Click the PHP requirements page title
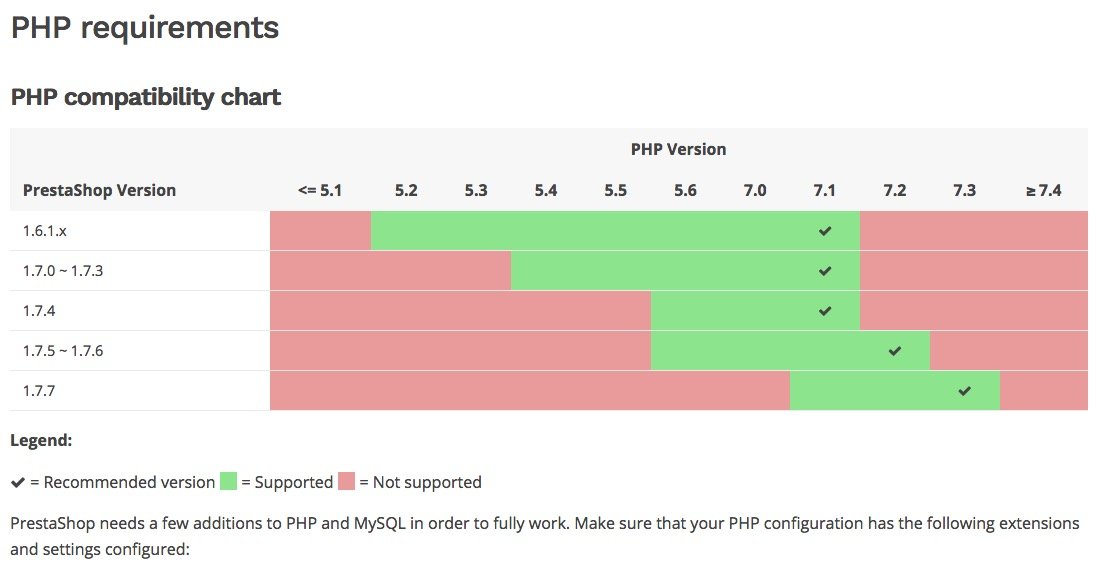Screen dimensions: 1104x576 (x=145, y=28)
